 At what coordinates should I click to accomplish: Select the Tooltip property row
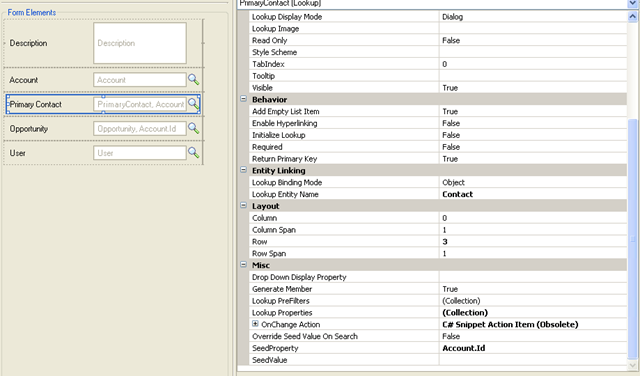point(438,76)
